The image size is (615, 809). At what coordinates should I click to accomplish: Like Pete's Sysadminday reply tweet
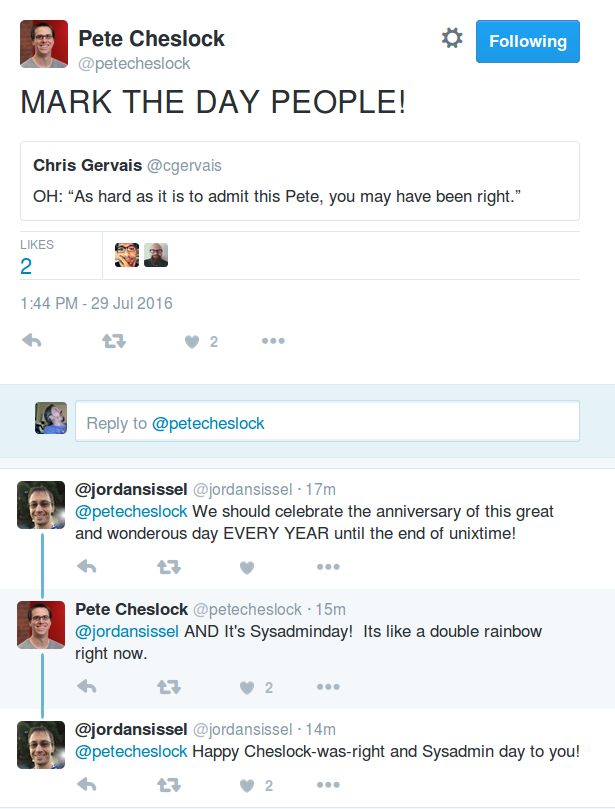pyautogui.click(x=247, y=687)
